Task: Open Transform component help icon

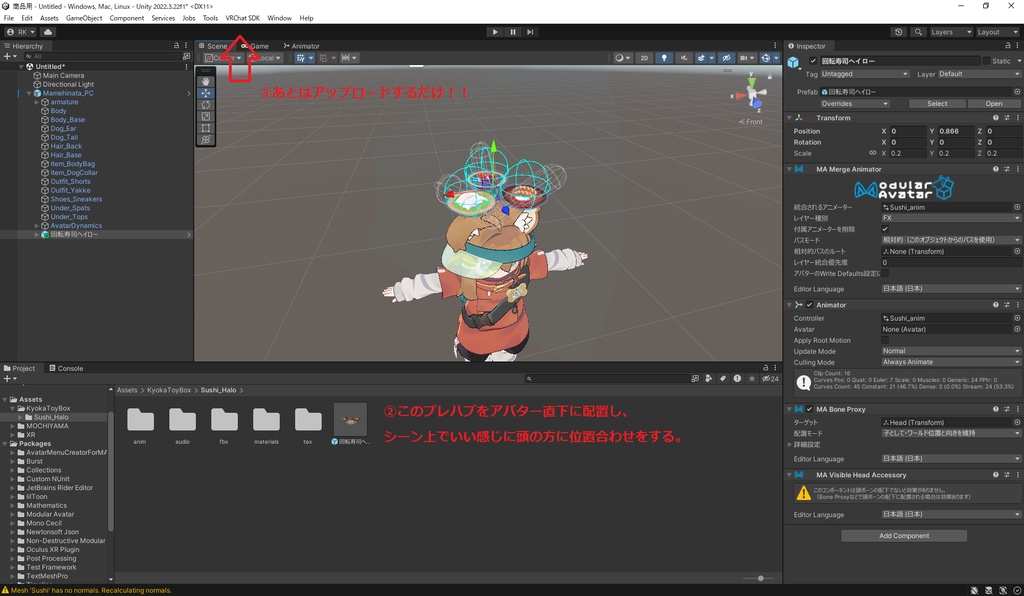Action: point(995,118)
